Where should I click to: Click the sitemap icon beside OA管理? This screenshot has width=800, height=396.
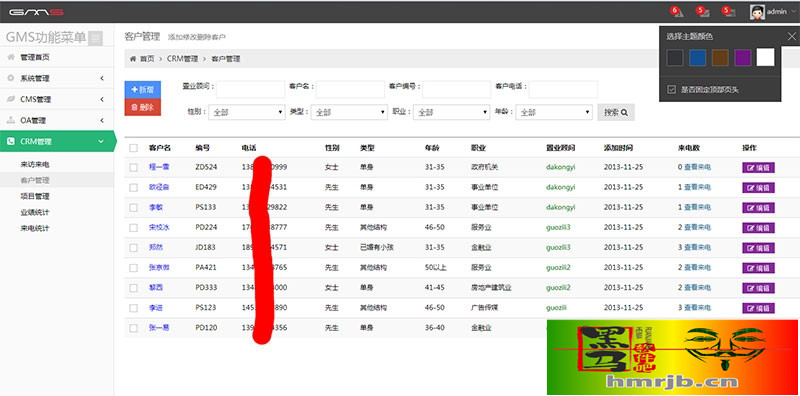(11, 120)
